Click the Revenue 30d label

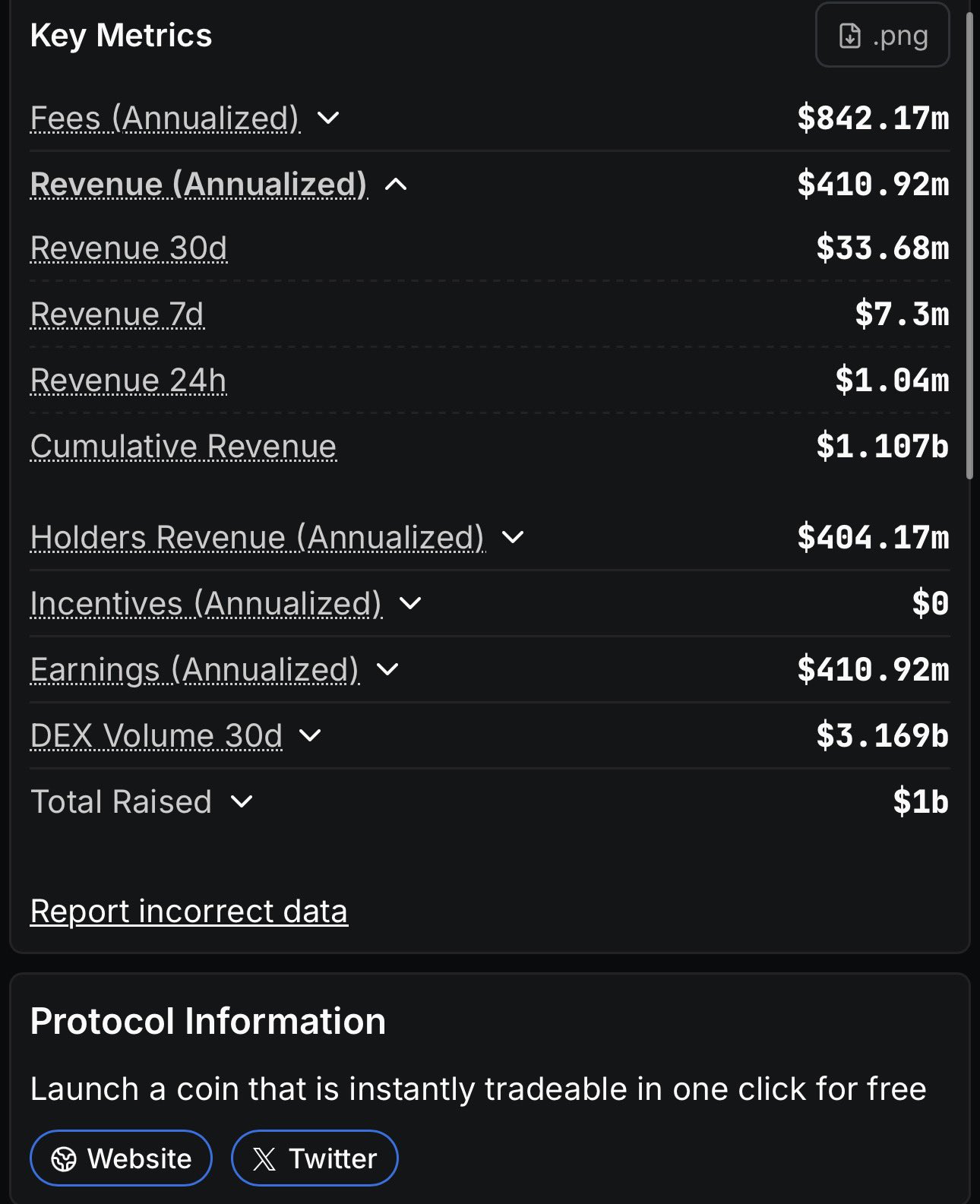[128, 248]
